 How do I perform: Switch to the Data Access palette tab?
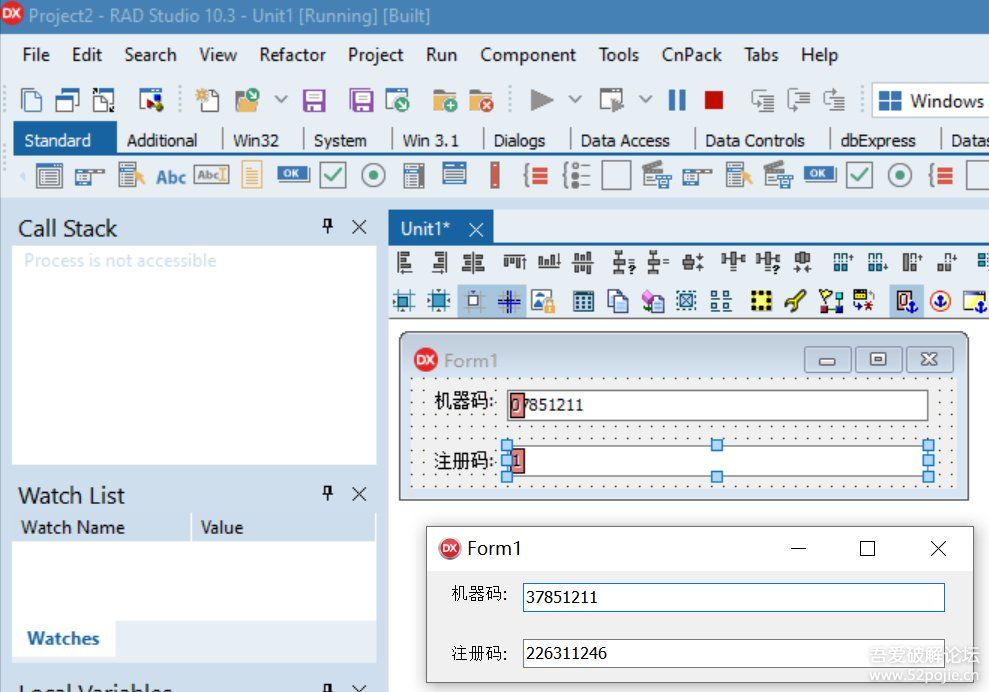(x=624, y=141)
